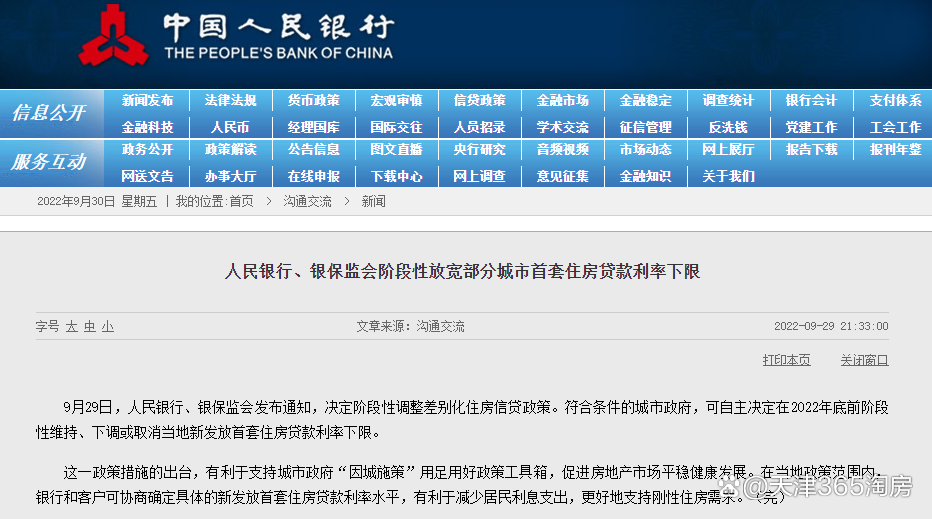Set font size to large (大)

71,326
